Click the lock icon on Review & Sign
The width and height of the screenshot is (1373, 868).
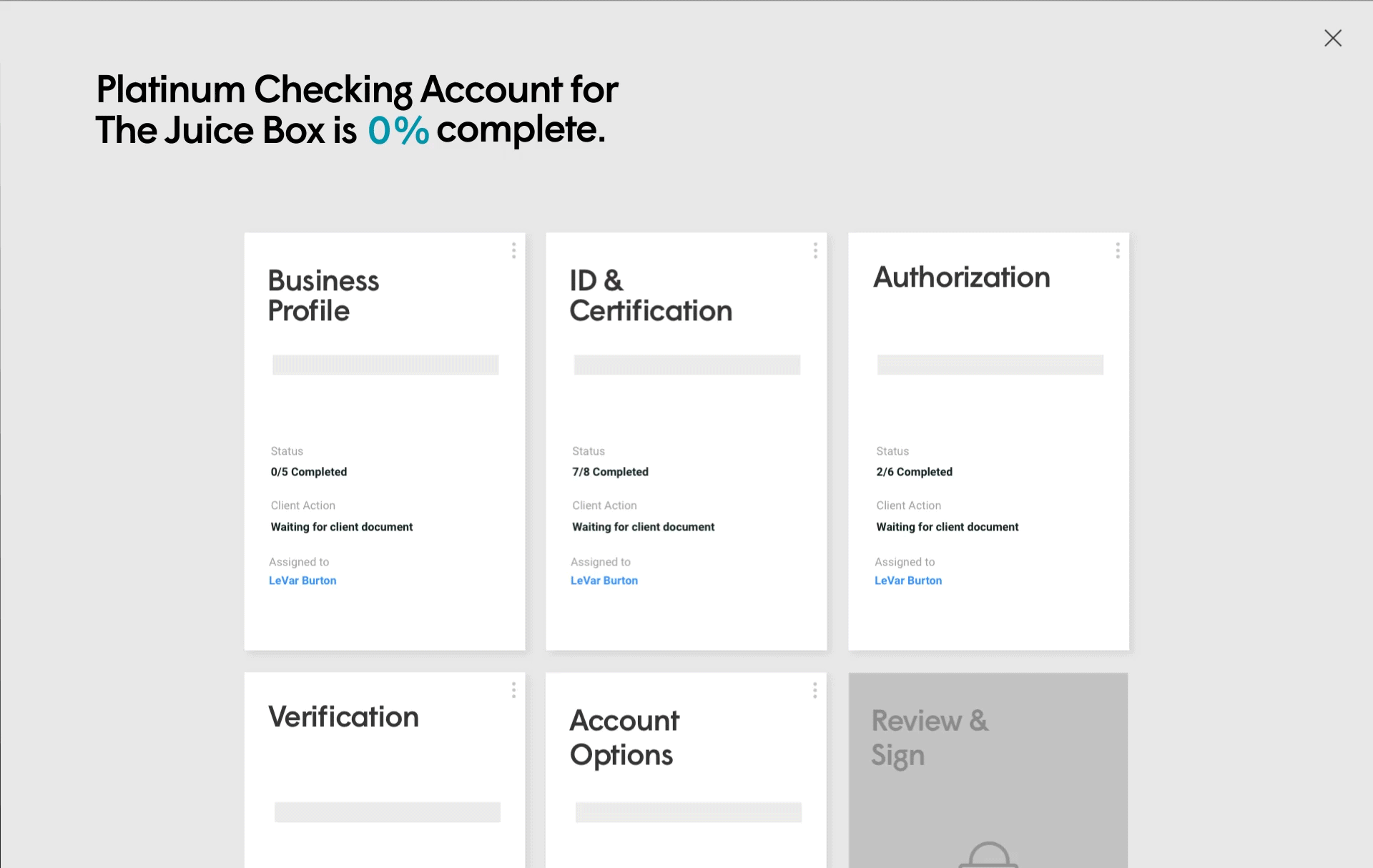click(x=988, y=855)
